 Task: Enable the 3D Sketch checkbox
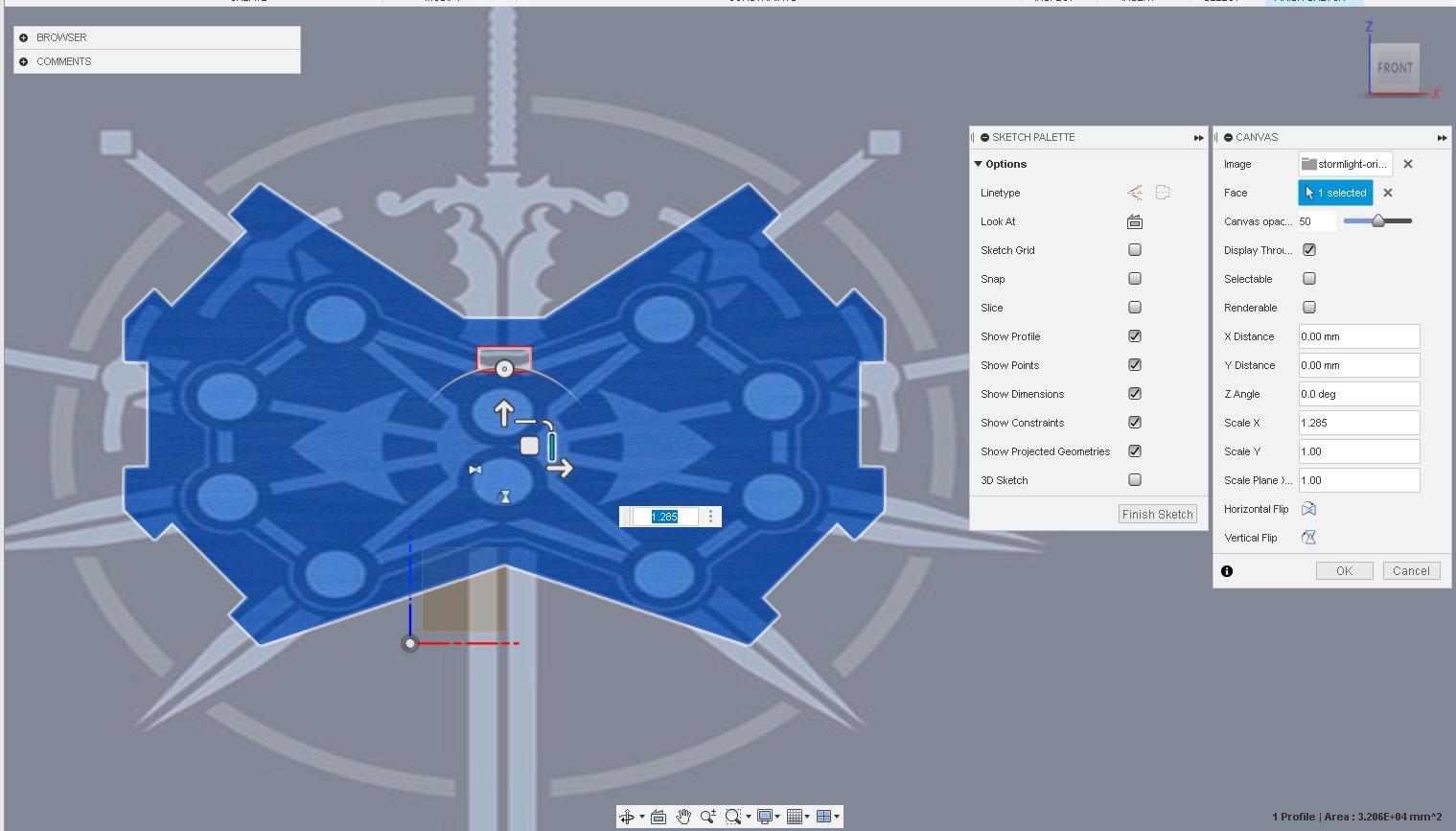coord(1135,480)
